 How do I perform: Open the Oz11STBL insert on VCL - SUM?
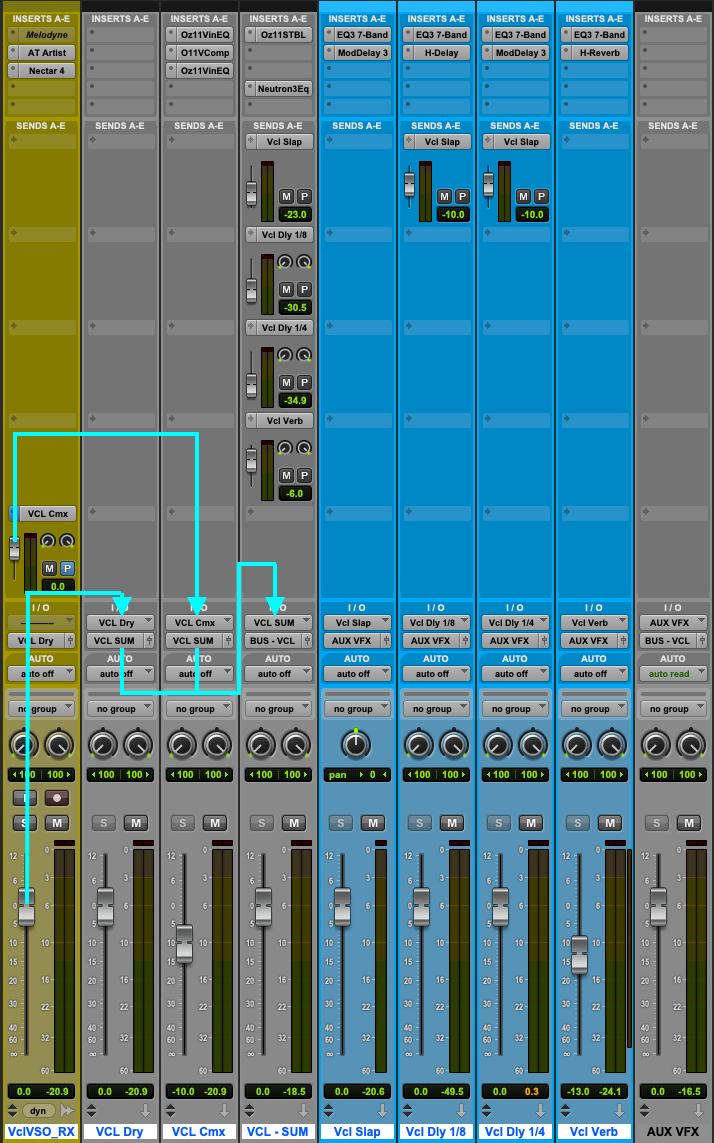click(284, 34)
